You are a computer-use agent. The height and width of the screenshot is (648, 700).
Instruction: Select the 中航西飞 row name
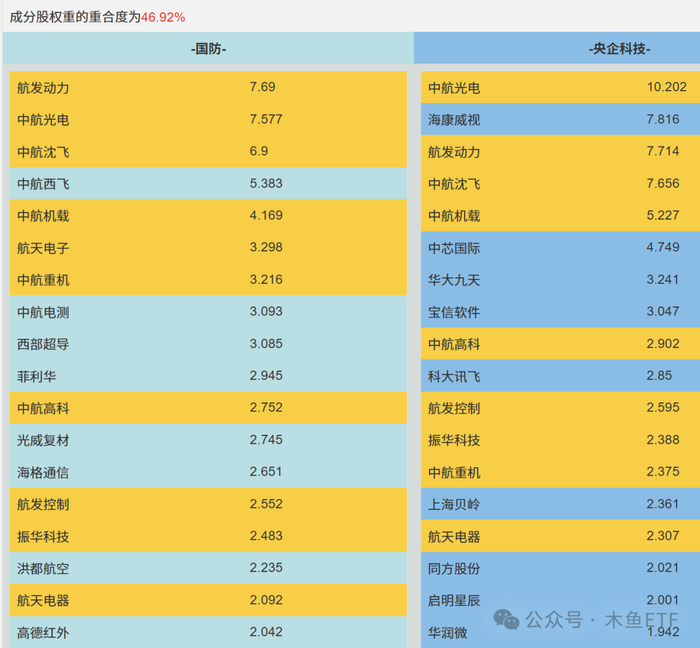click(43, 184)
